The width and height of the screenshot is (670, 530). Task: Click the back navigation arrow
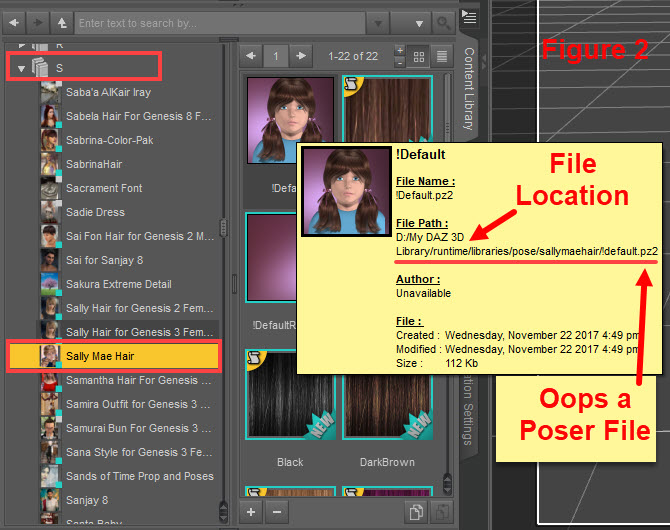(13, 22)
